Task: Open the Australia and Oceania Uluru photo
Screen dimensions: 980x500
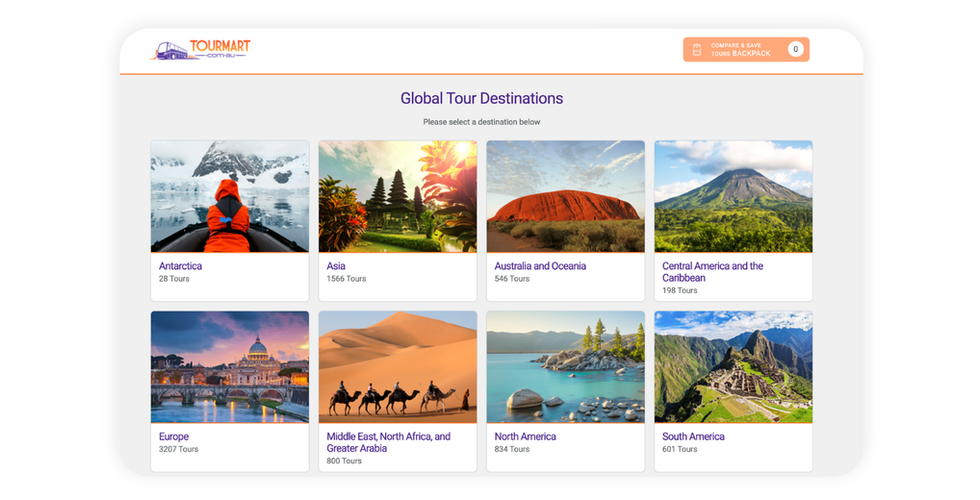Action: [565, 196]
